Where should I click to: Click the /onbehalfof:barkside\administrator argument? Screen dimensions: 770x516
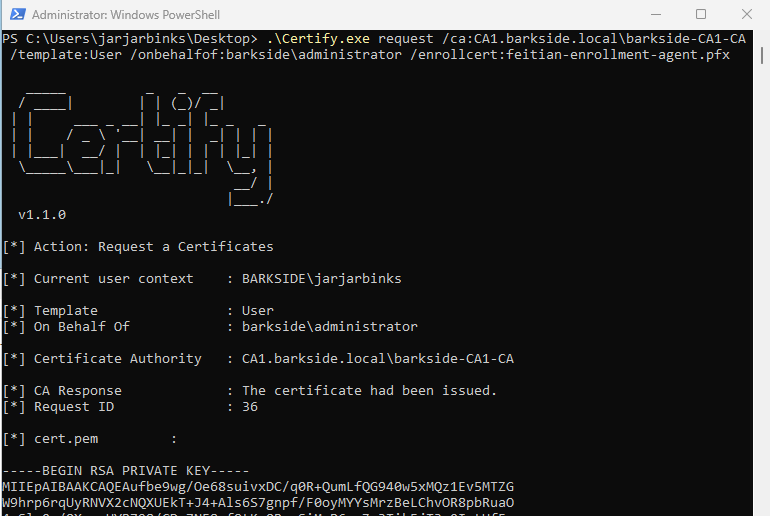point(268,55)
